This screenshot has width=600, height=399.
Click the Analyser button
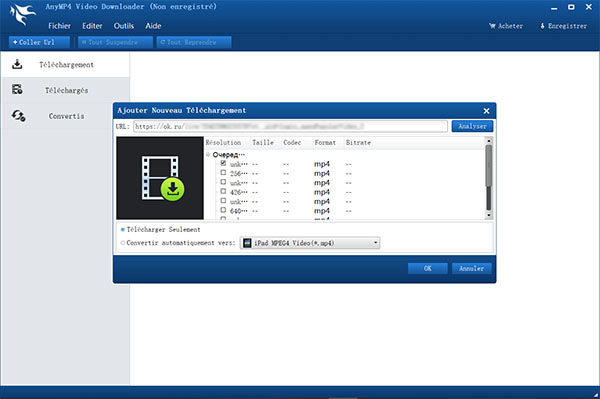[x=472, y=126]
